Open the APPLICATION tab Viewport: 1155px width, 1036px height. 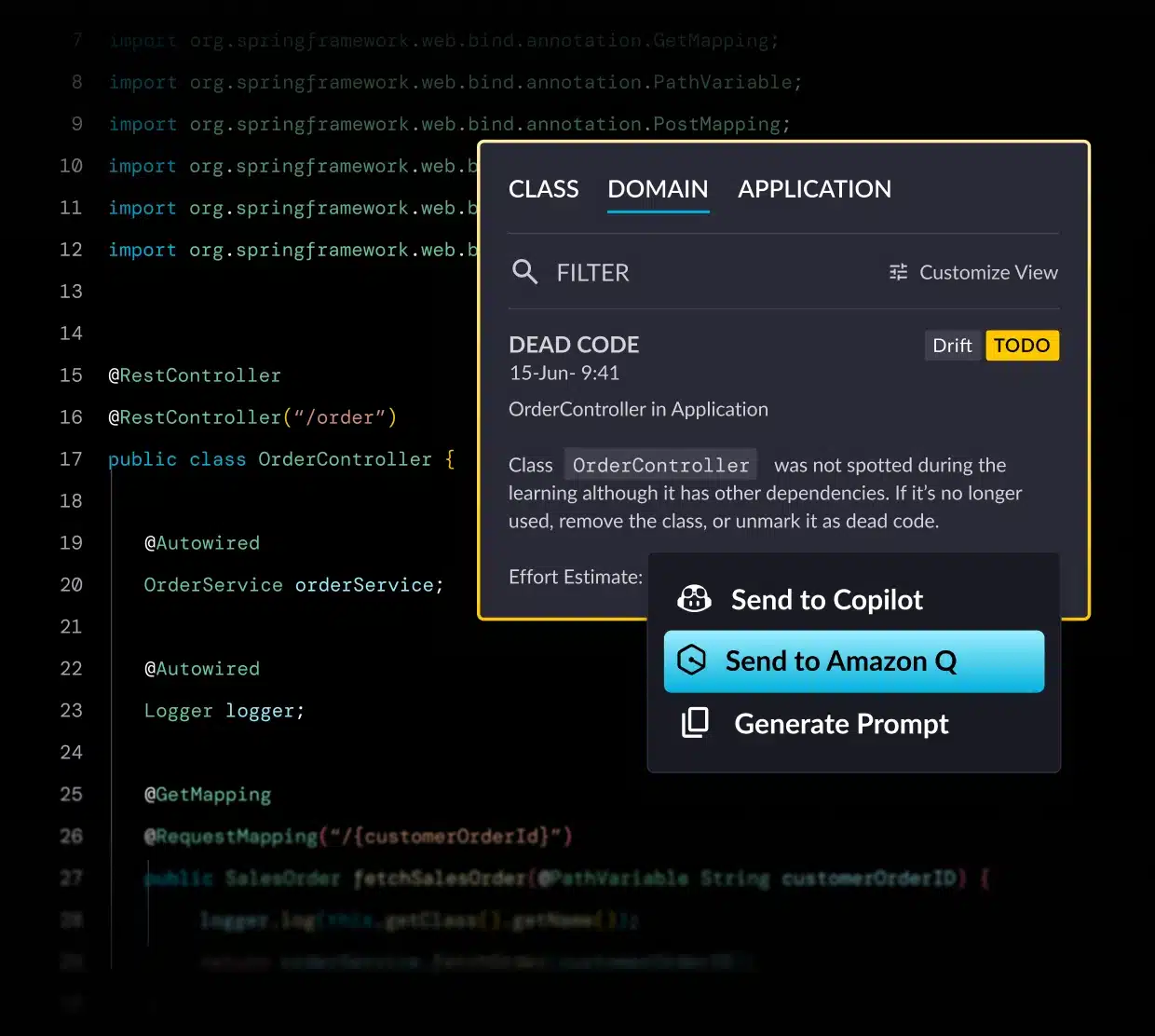tap(814, 189)
